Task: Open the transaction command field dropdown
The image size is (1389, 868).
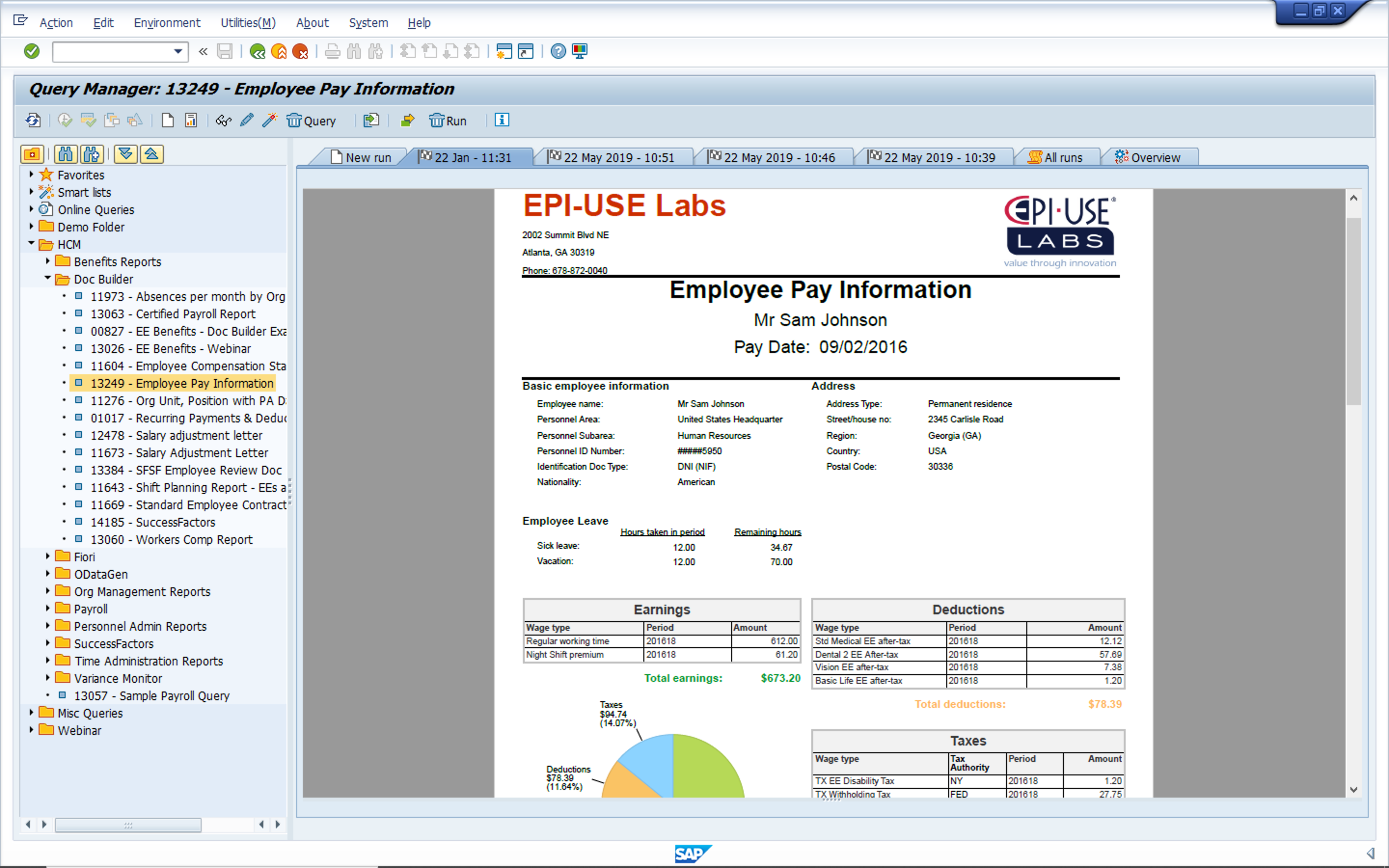Action: 178,52
